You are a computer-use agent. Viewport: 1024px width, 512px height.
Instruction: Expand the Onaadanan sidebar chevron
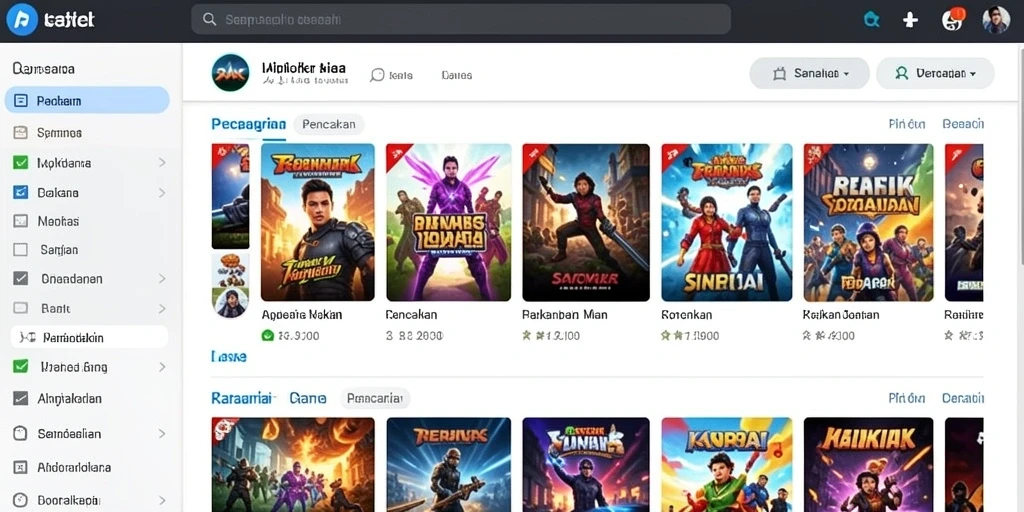pos(162,279)
